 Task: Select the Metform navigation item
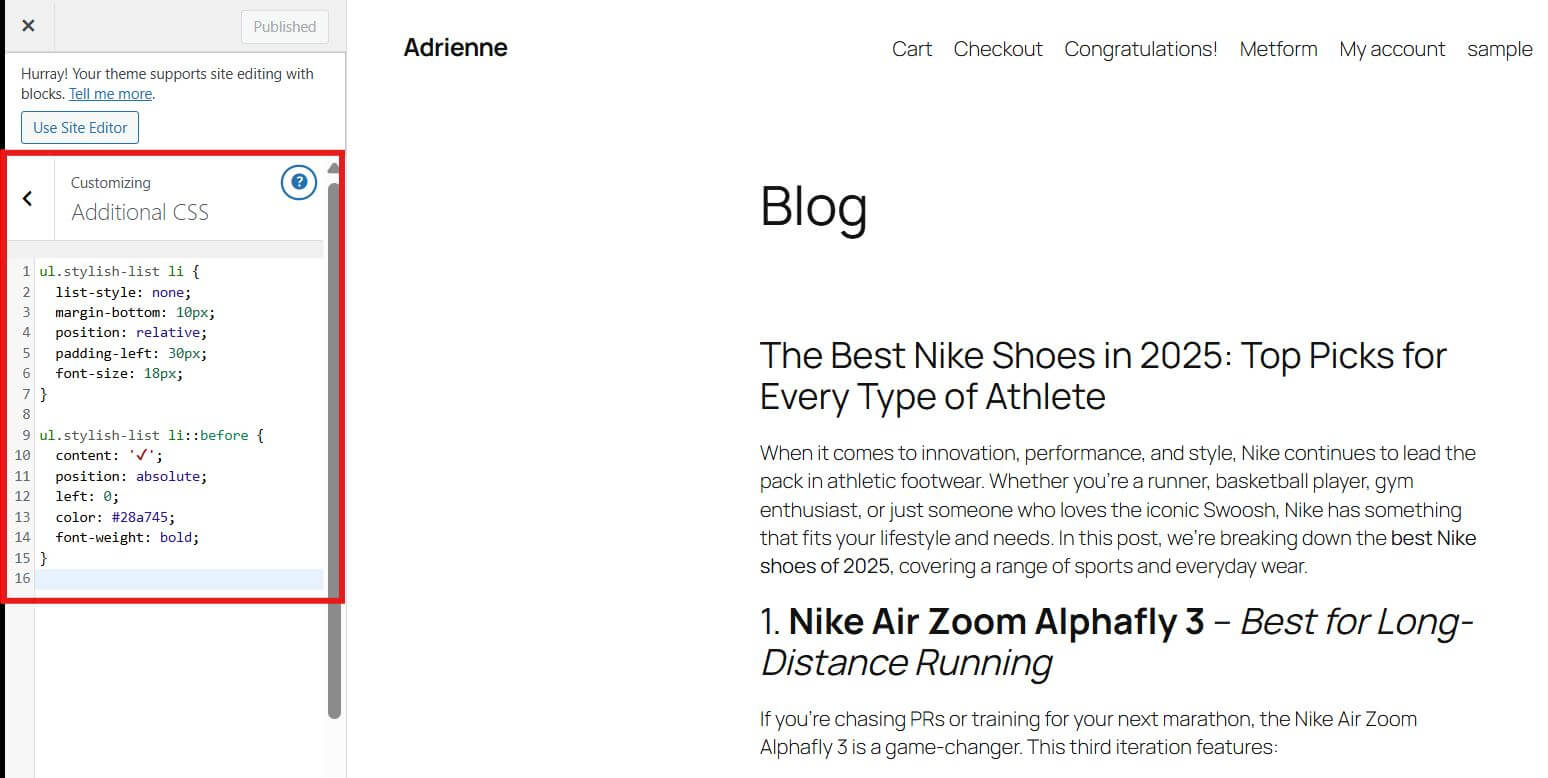(1278, 49)
